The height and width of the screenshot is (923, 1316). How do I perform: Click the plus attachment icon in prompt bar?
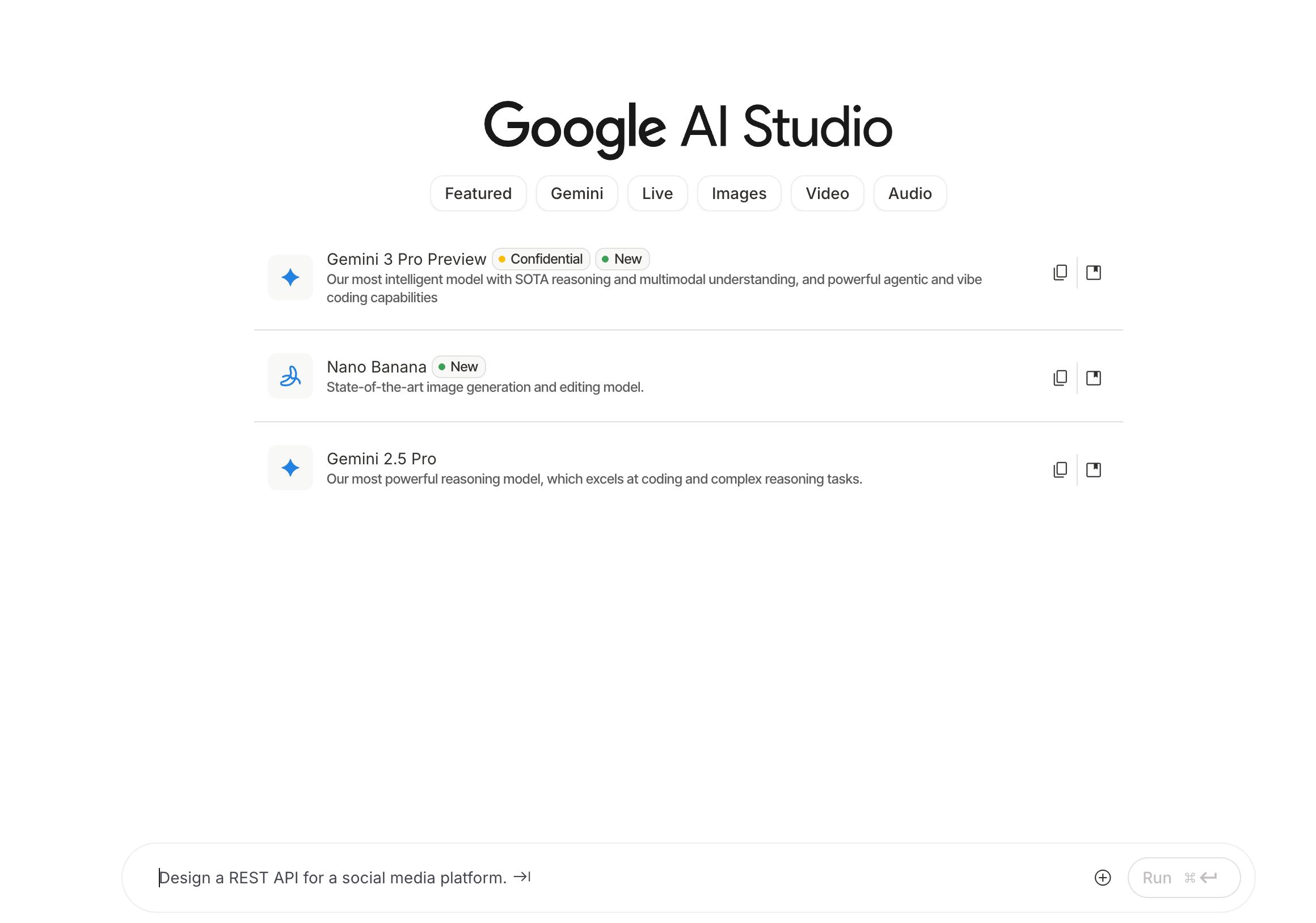pos(1102,877)
